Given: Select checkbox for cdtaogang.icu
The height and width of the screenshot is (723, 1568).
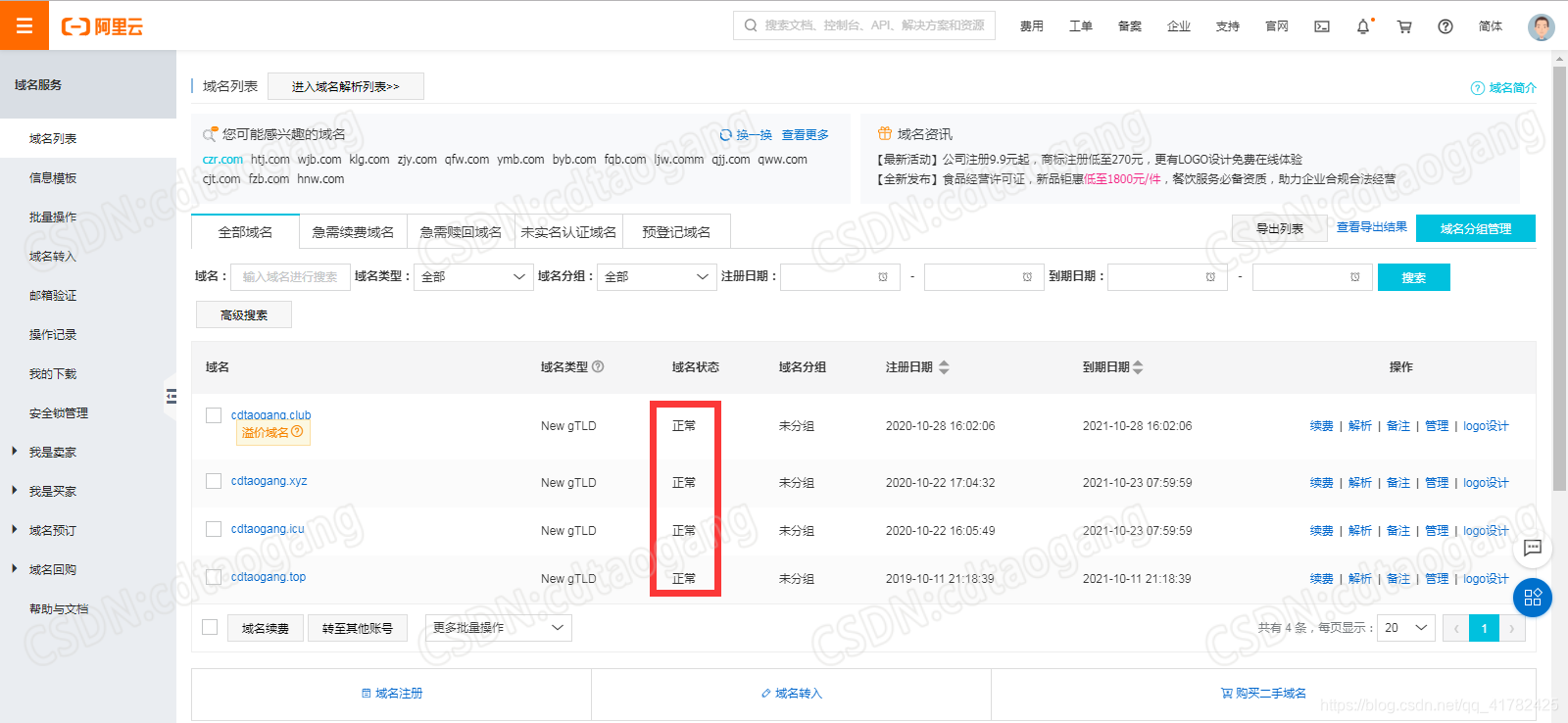Looking at the screenshot, I should tap(214, 529).
